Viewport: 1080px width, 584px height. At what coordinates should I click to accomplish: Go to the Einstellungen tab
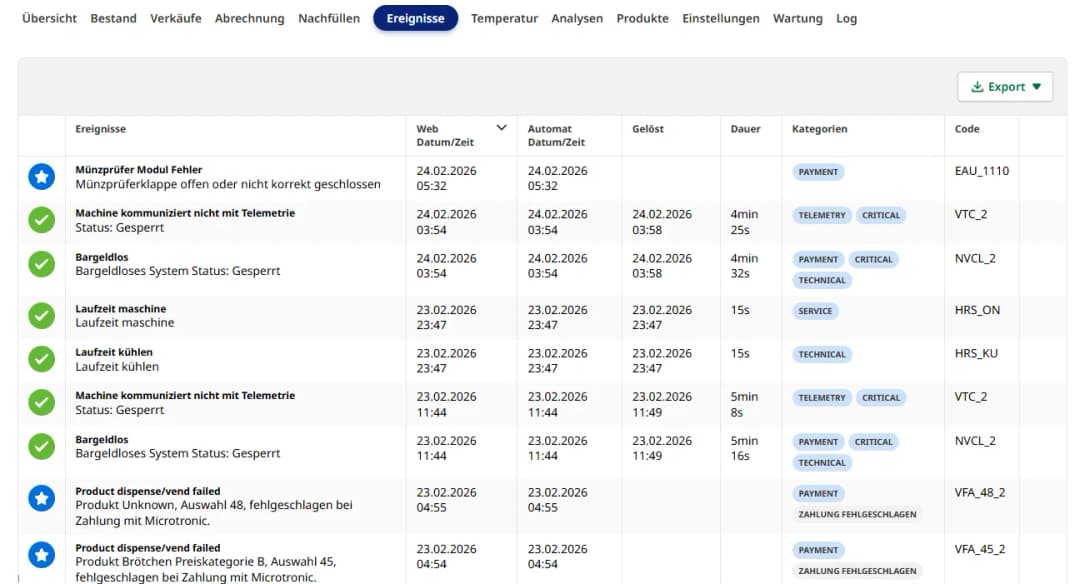(x=720, y=18)
